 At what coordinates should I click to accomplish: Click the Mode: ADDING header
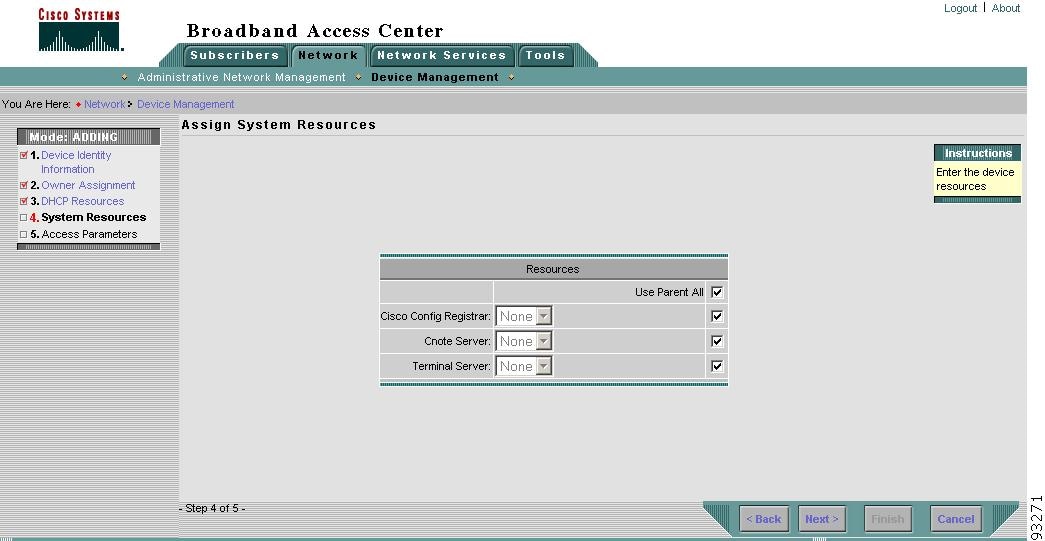click(x=89, y=137)
